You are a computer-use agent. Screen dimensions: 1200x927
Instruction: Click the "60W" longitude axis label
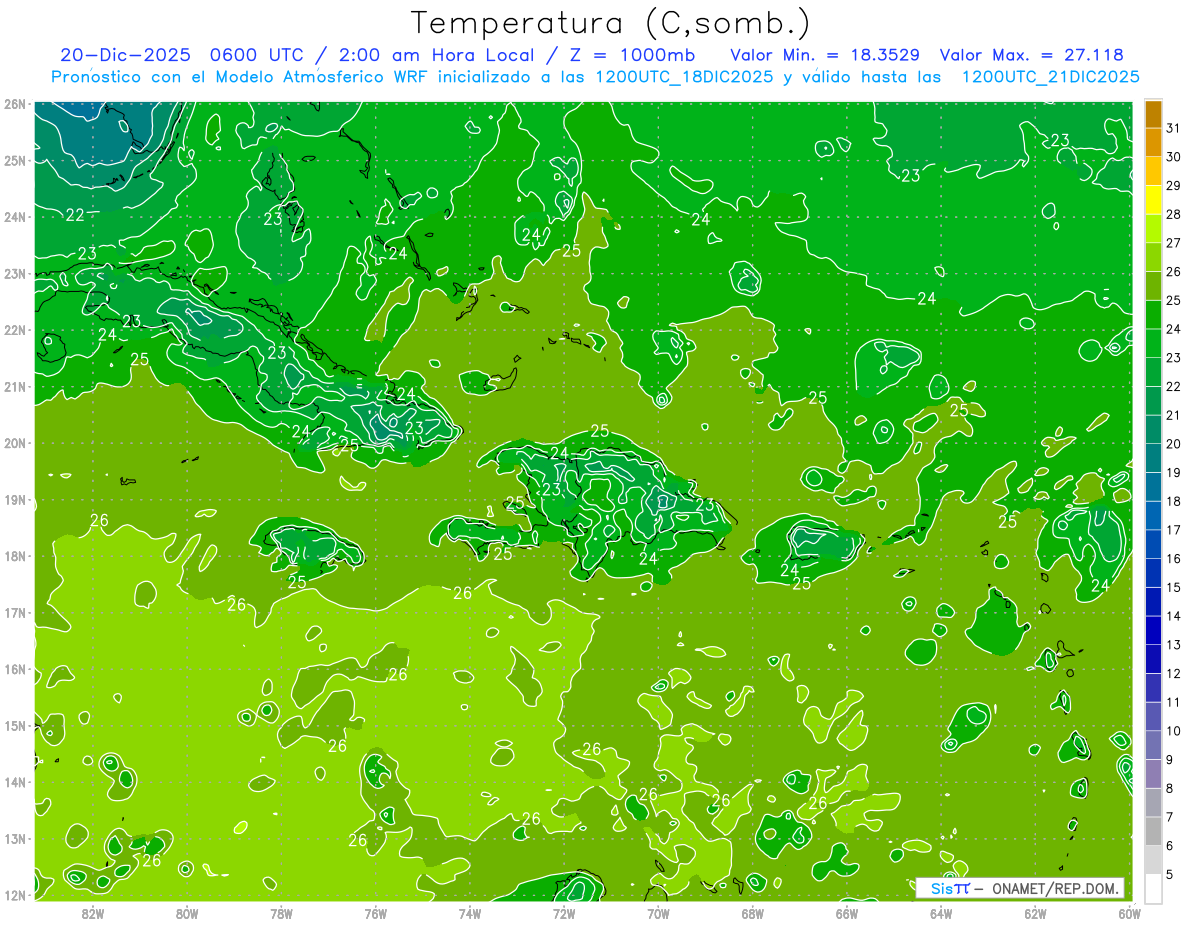pyautogui.click(x=1130, y=913)
